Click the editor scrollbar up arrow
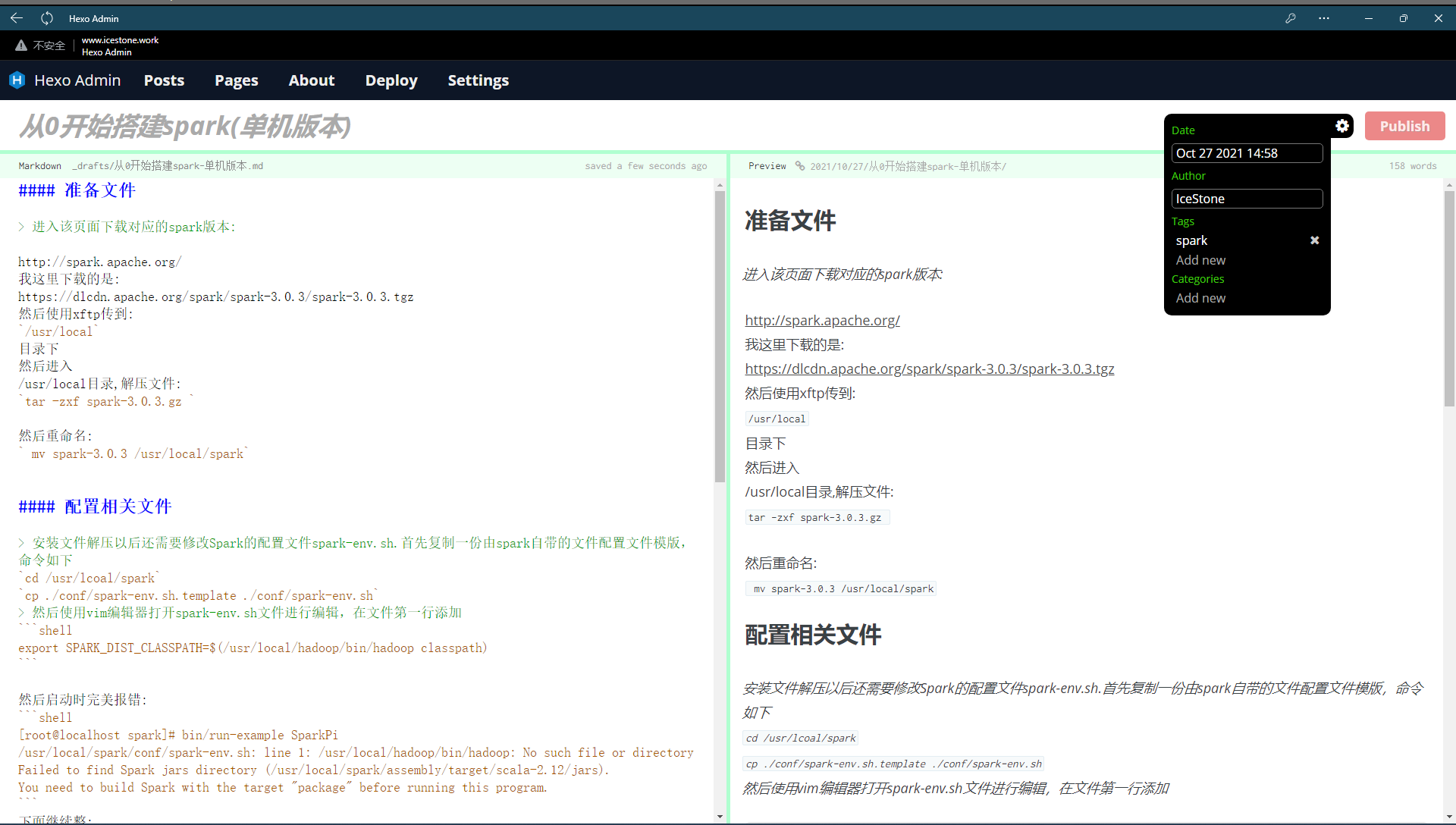 pos(720,184)
